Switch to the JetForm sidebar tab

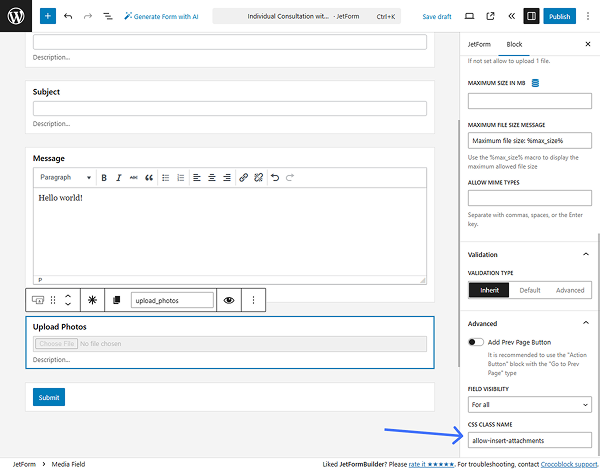pos(479,44)
